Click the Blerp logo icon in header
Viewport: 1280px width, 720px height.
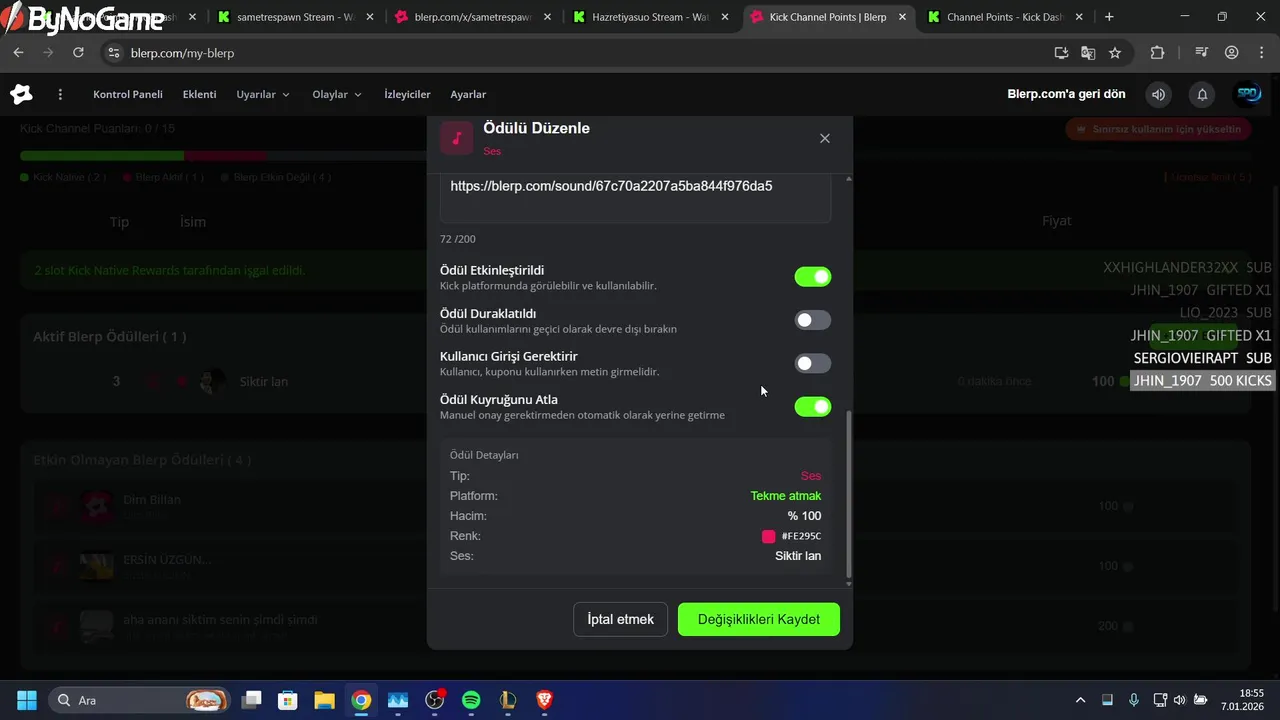pos(21,94)
